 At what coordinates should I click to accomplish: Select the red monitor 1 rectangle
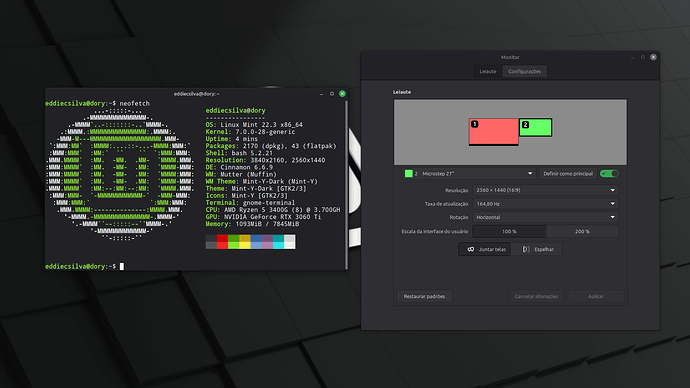[x=493, y=131]
